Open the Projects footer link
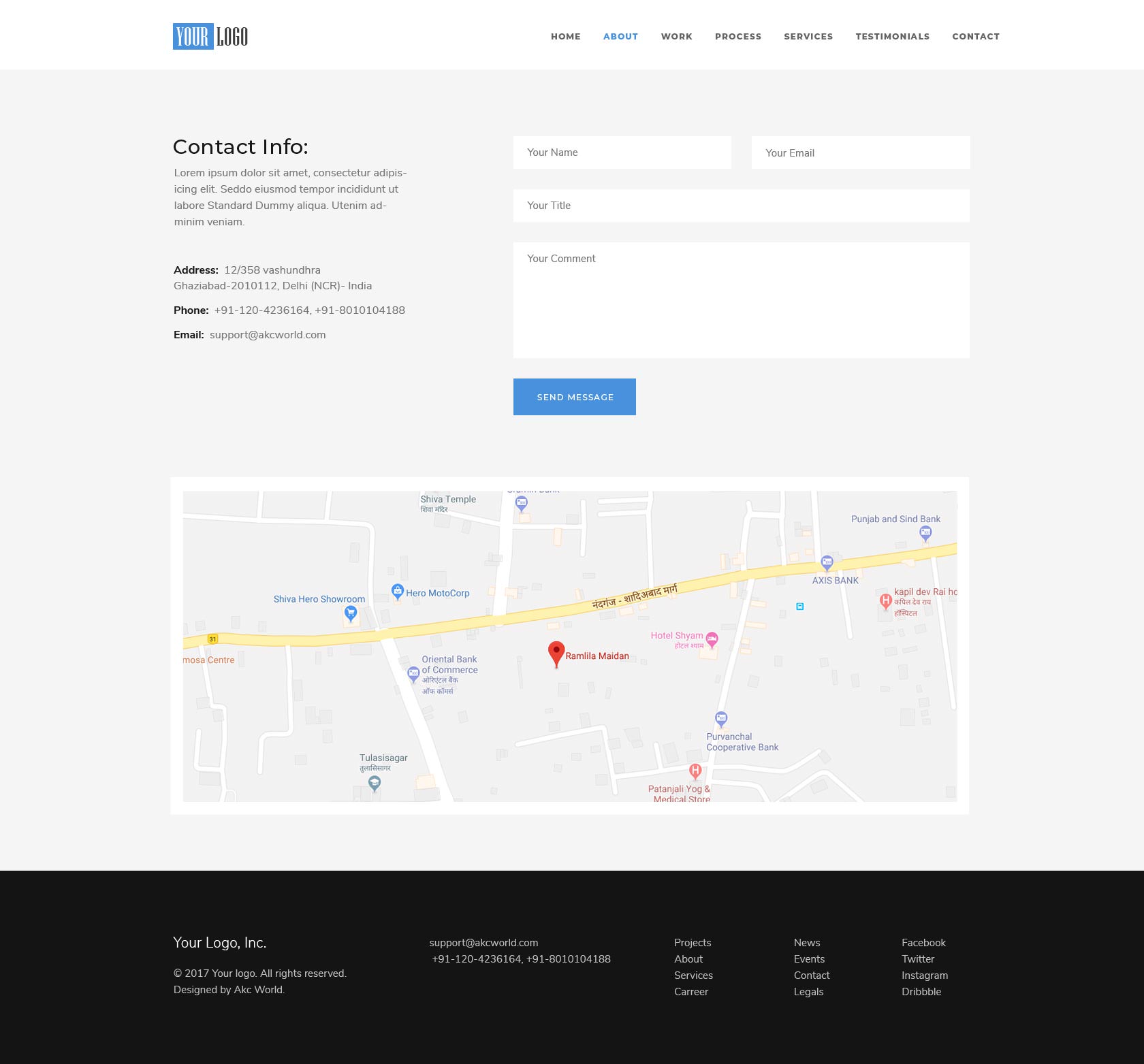 pos(693,943)
